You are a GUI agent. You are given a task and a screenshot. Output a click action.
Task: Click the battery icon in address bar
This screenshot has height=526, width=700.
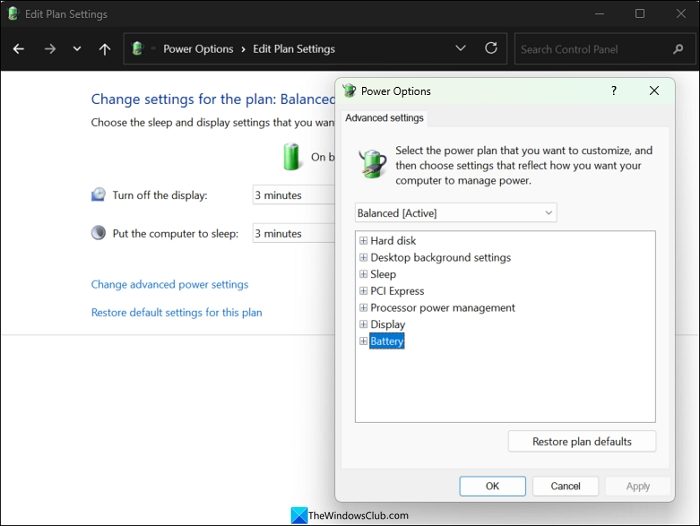(x=138, y=48)
